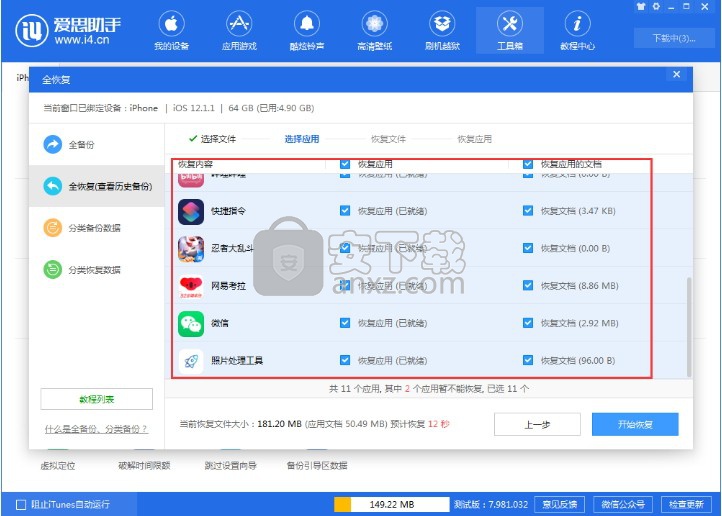Close the 全恢复 dialog

[676, 74]
